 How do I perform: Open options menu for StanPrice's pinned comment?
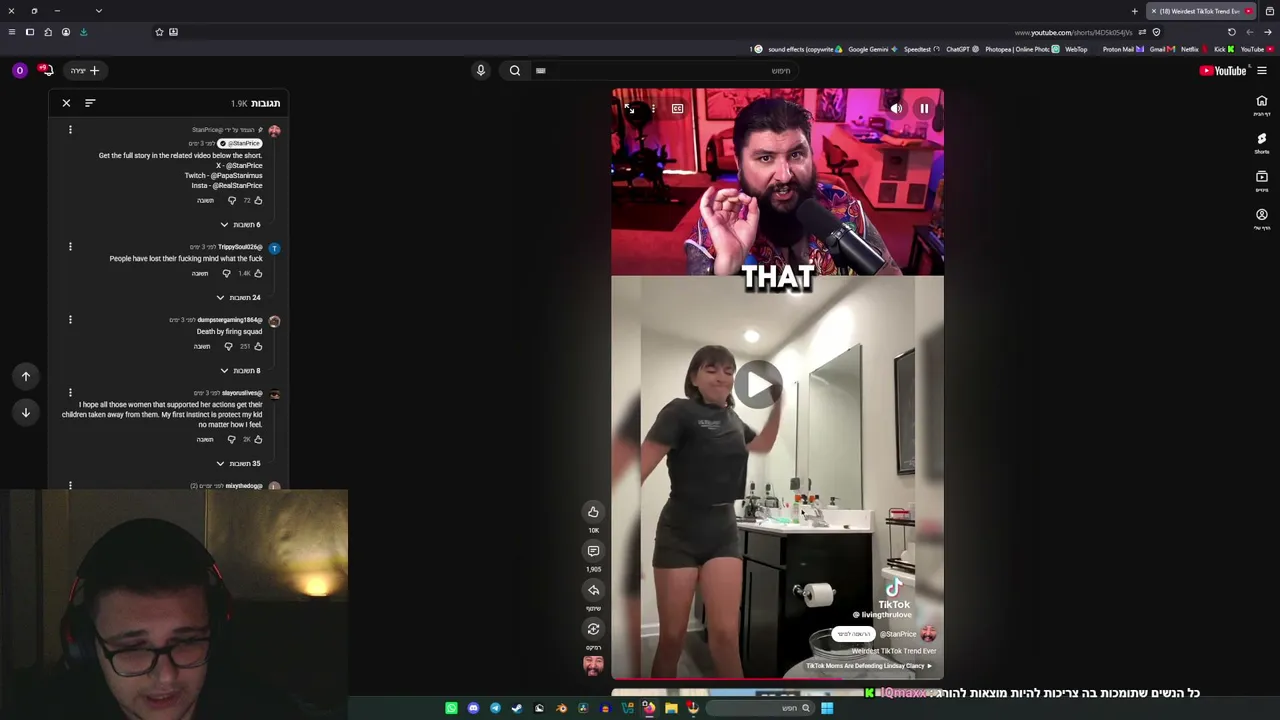[x=70, y=130]
